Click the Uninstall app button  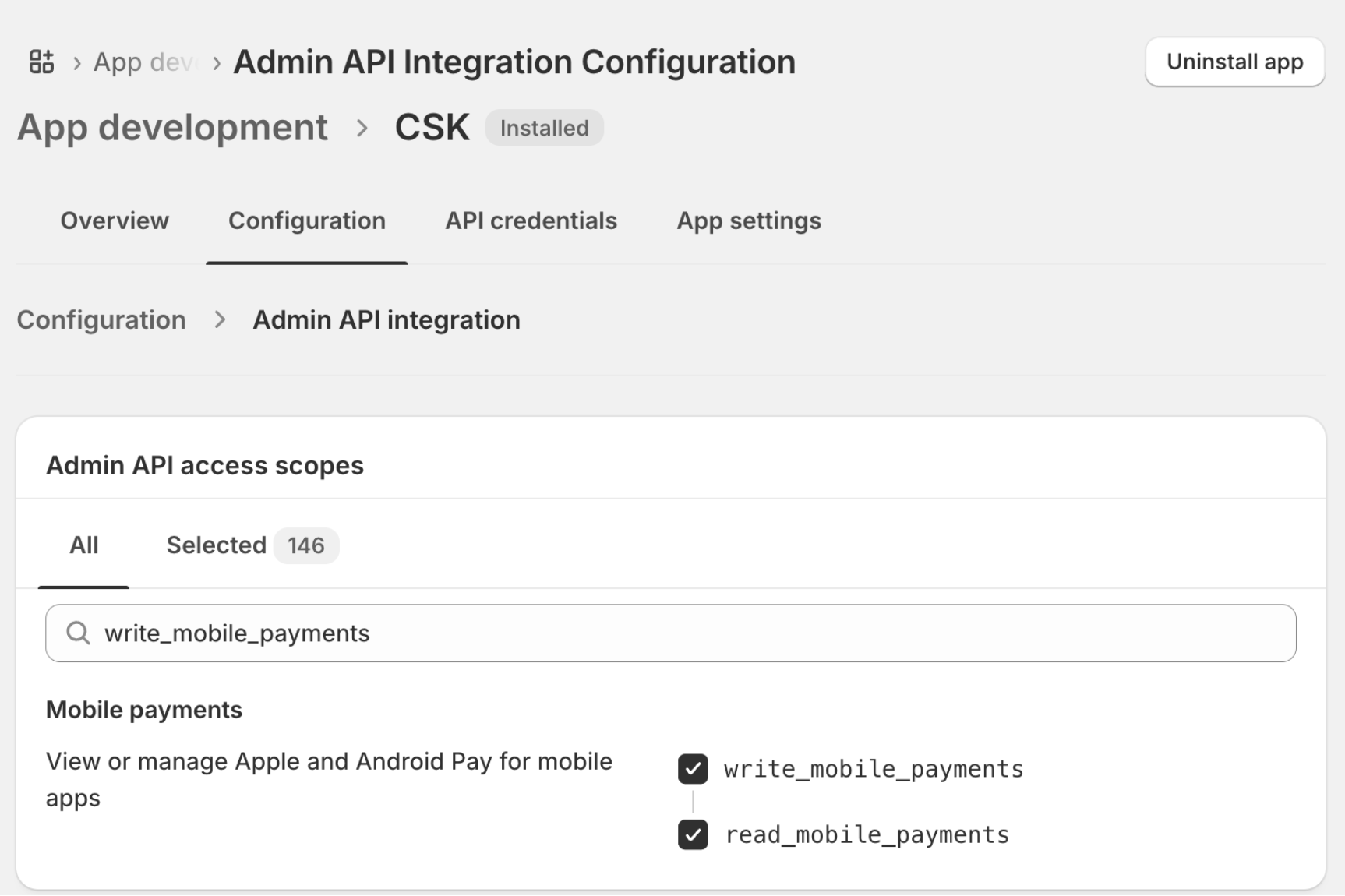[x=1234, y=62]
